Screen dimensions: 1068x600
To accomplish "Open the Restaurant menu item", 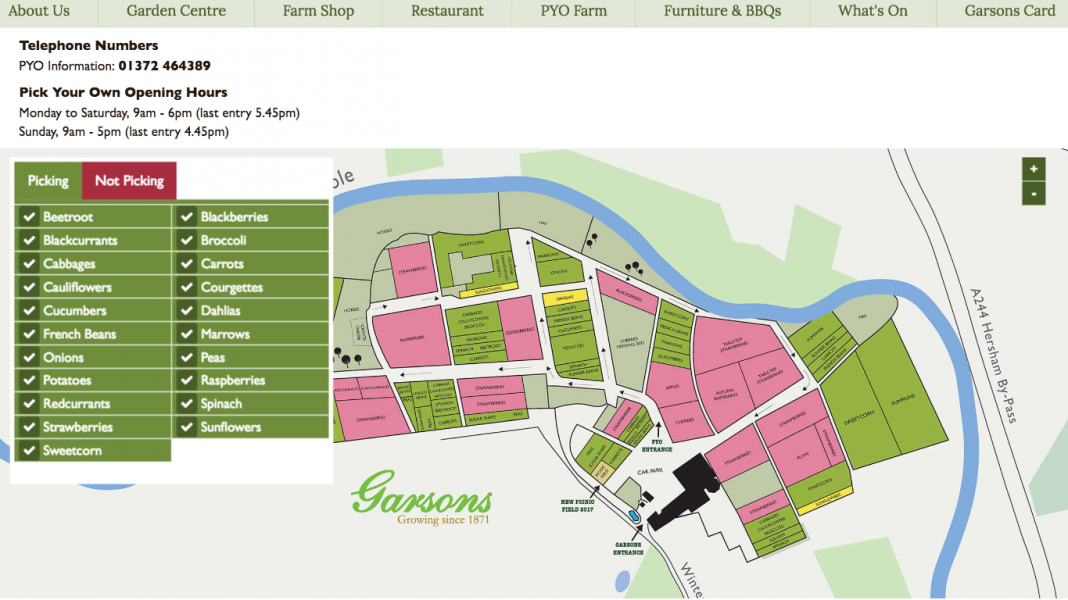I will (447, 11).
